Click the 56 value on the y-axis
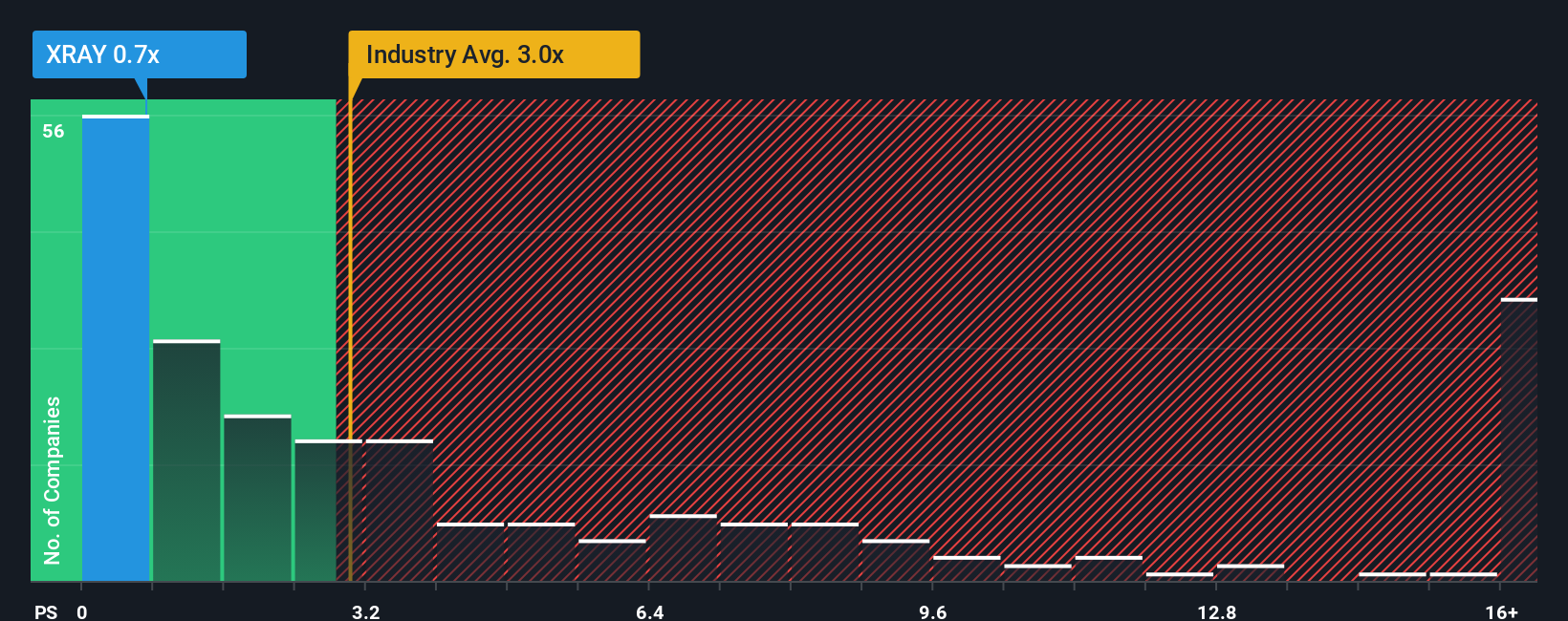Screen dimensions: 1568x621 (x=54, y=132)
